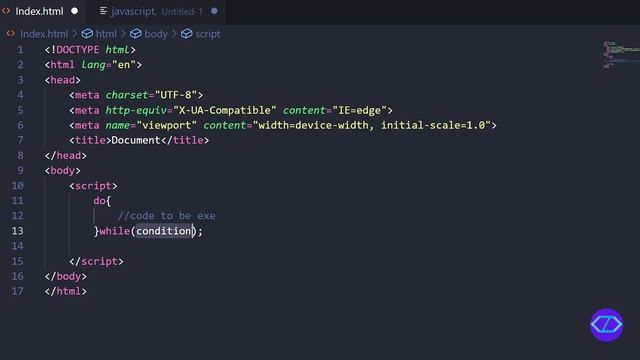The width and height of the screenshot is (640, 360).
Task: Switch to the Index.html tab
Action: 40,11
